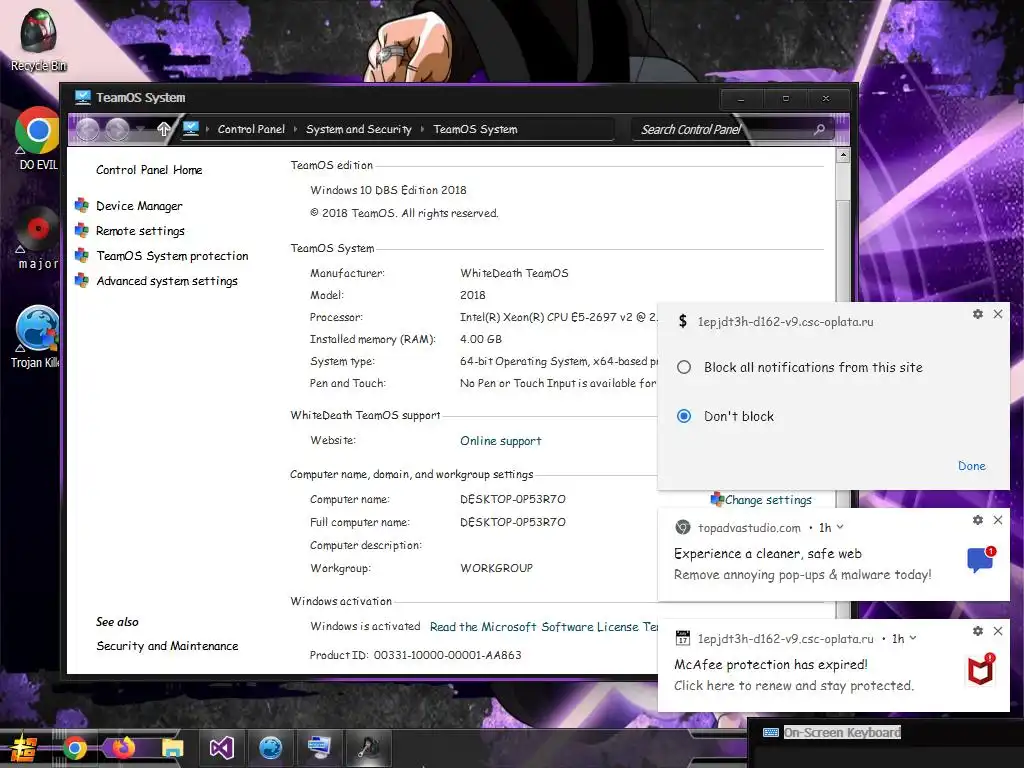Read the Microsoft Software License Terms link

tap(543, 627)
